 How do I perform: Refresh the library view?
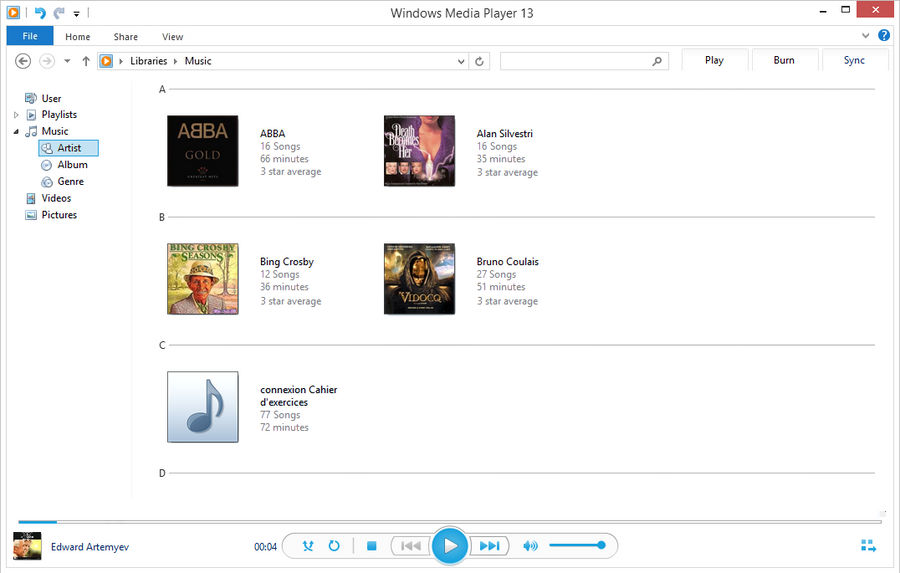[479, 61]
